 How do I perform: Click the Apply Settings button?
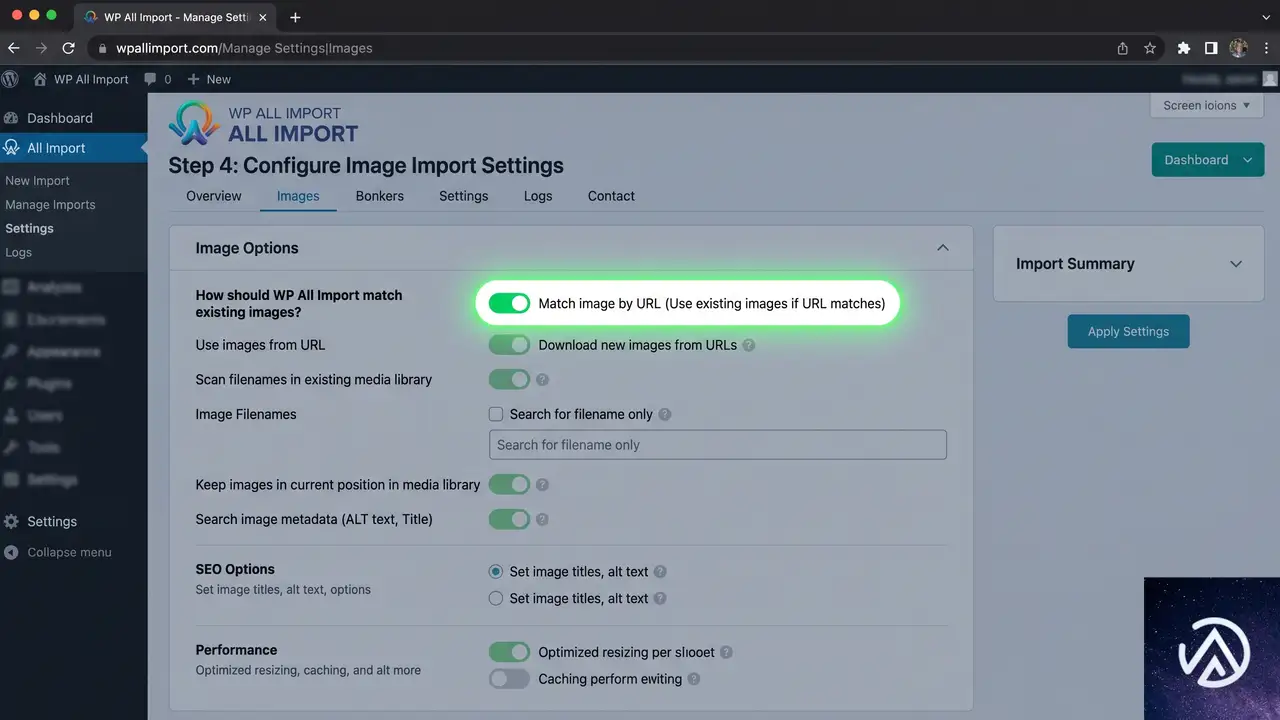click(1128, 332)
